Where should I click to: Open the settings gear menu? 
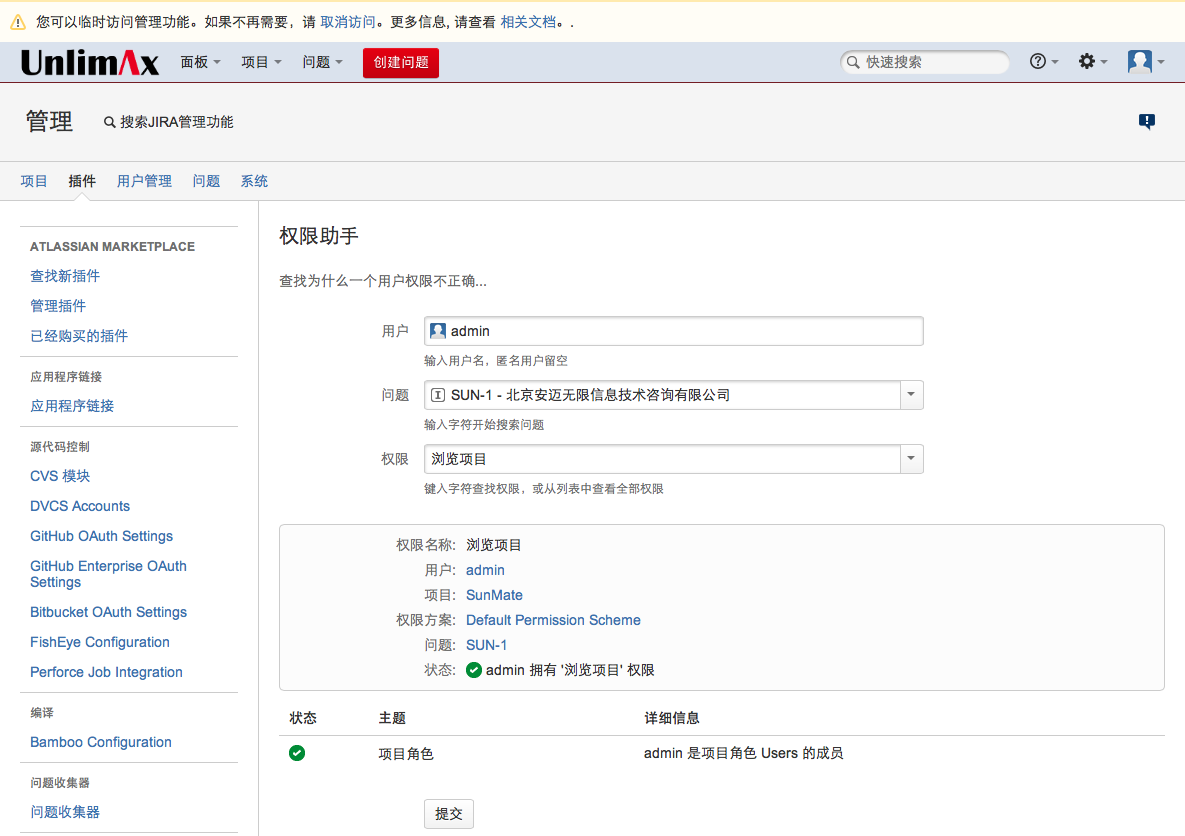pos(1087,62)
